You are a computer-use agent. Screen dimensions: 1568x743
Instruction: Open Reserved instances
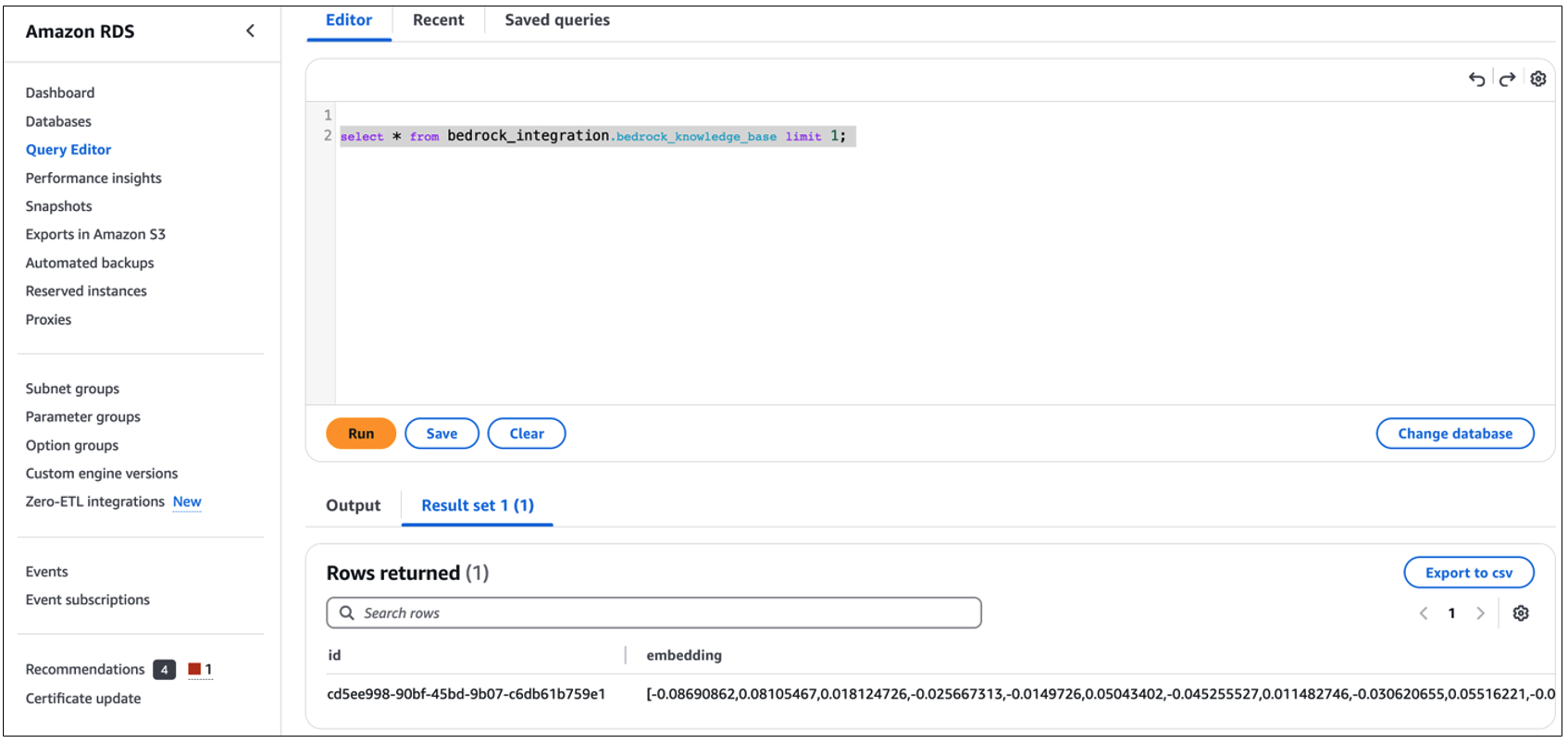coord(86,291)
